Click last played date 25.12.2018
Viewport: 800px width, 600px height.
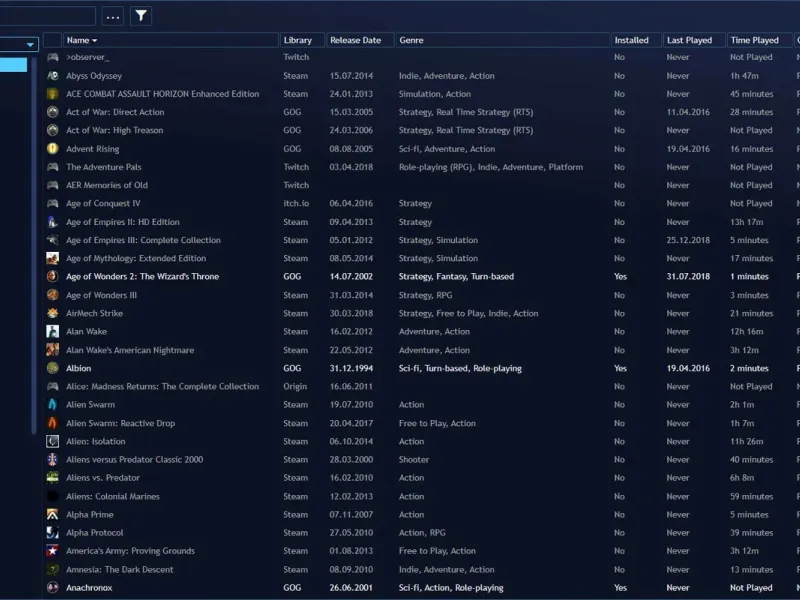coord(688,240)
